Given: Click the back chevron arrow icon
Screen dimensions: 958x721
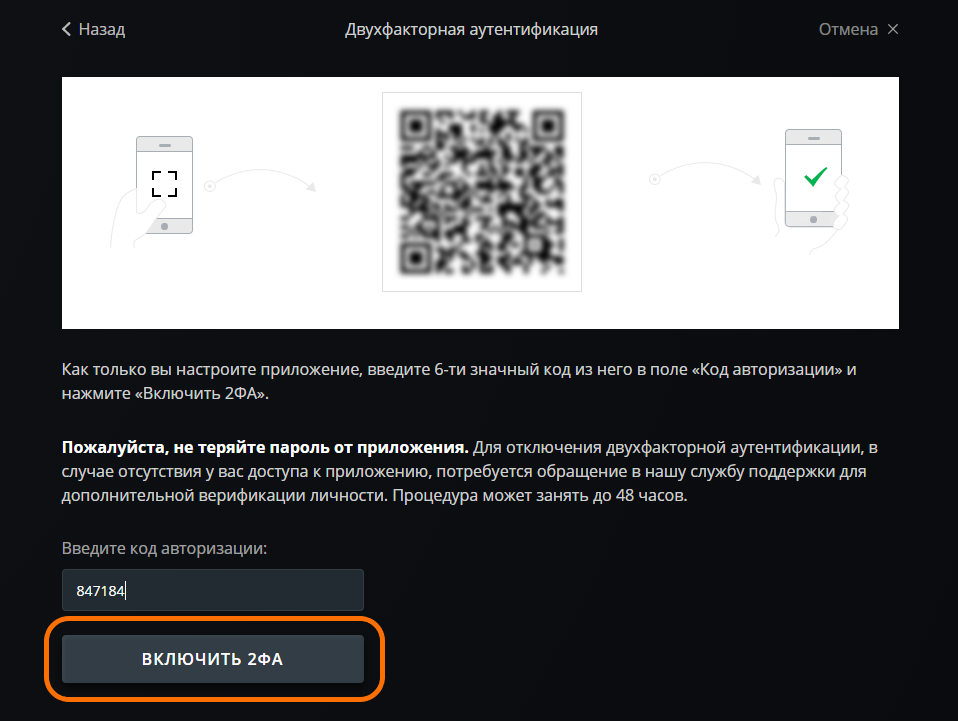Looking at the screenshot, I should tap(67, 29).
